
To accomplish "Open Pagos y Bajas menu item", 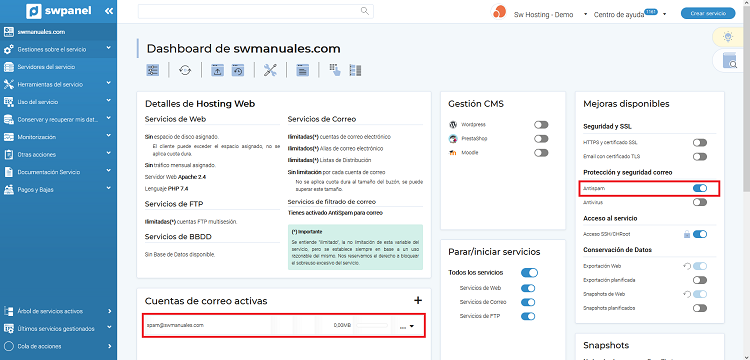I will [x=58, y=190].
